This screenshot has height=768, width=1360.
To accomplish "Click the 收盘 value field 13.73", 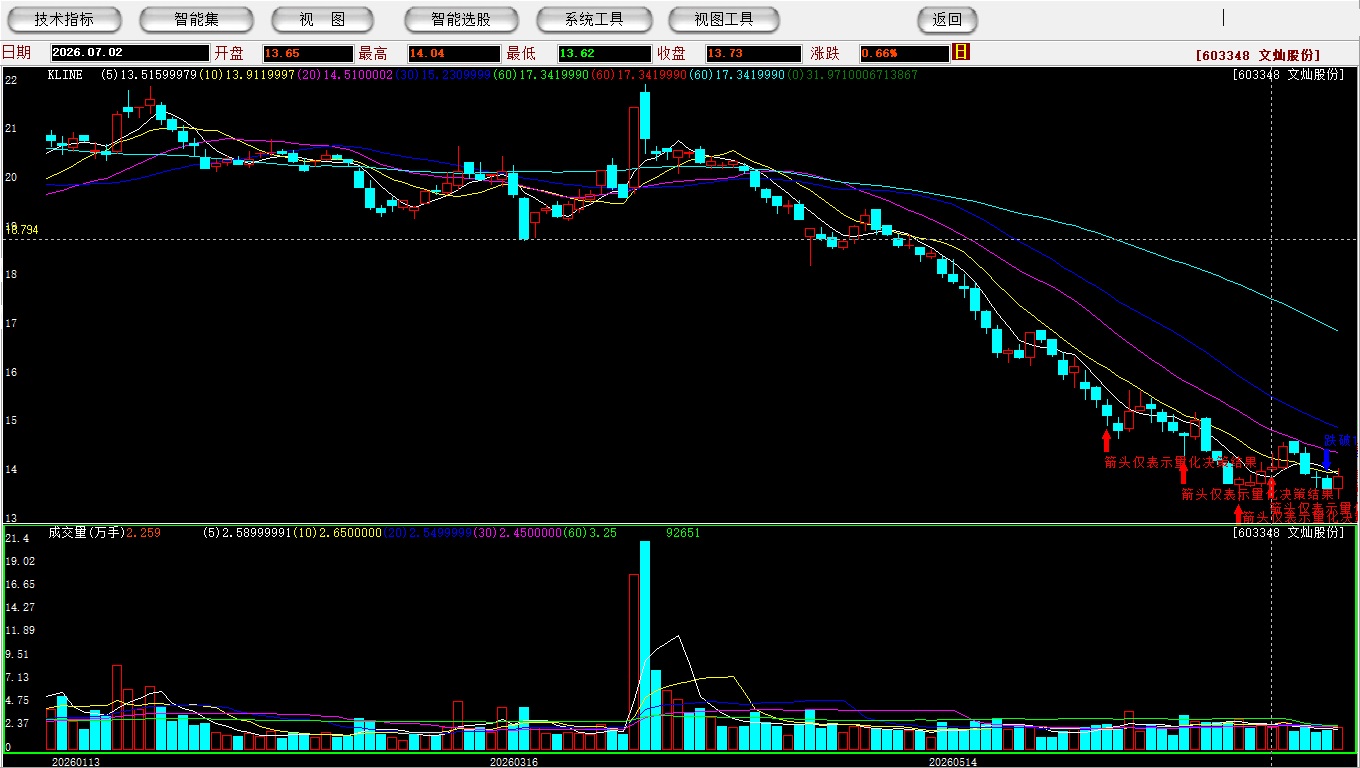I will [x=751, y=53].
